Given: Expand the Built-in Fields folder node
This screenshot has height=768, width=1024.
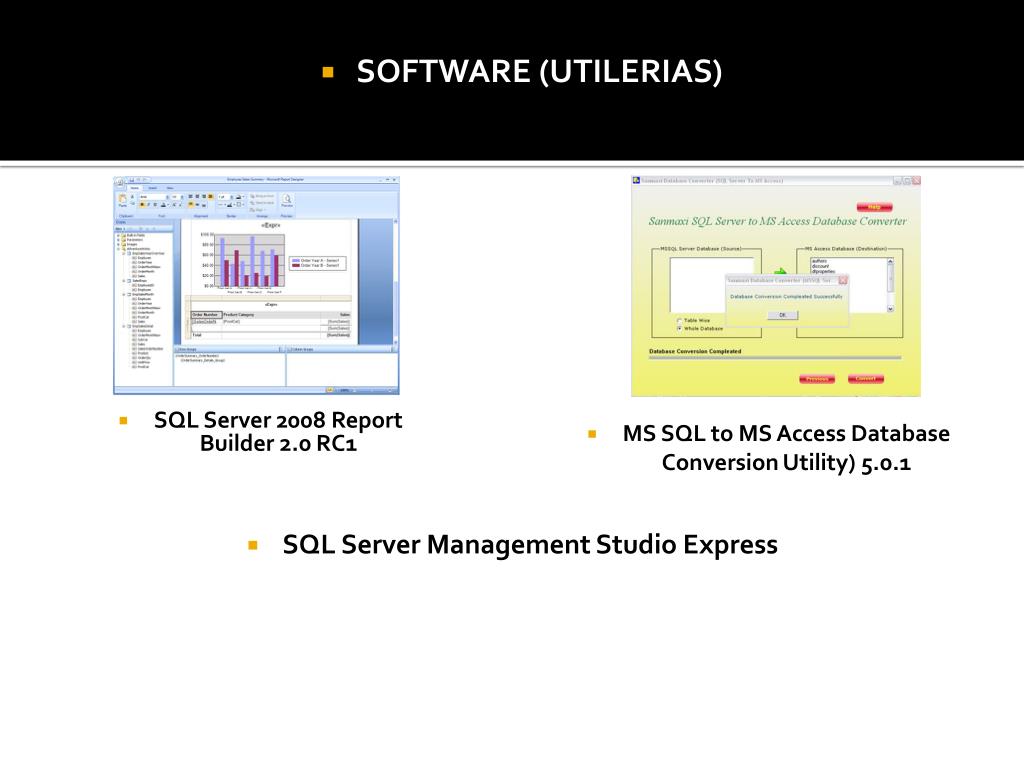Looking at the screenshot, I should click(118, 235).
